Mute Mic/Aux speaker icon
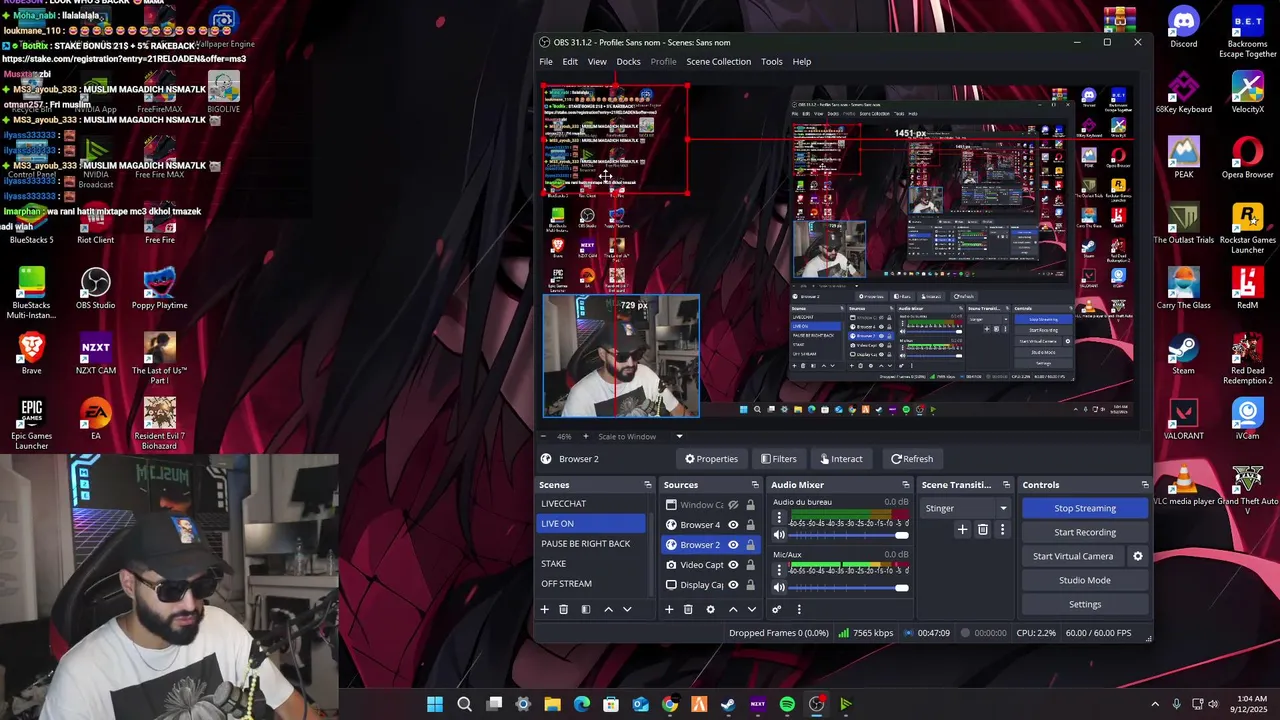Screen dimensions: 1280x720 pyautogui.click(x=779, y=588)
